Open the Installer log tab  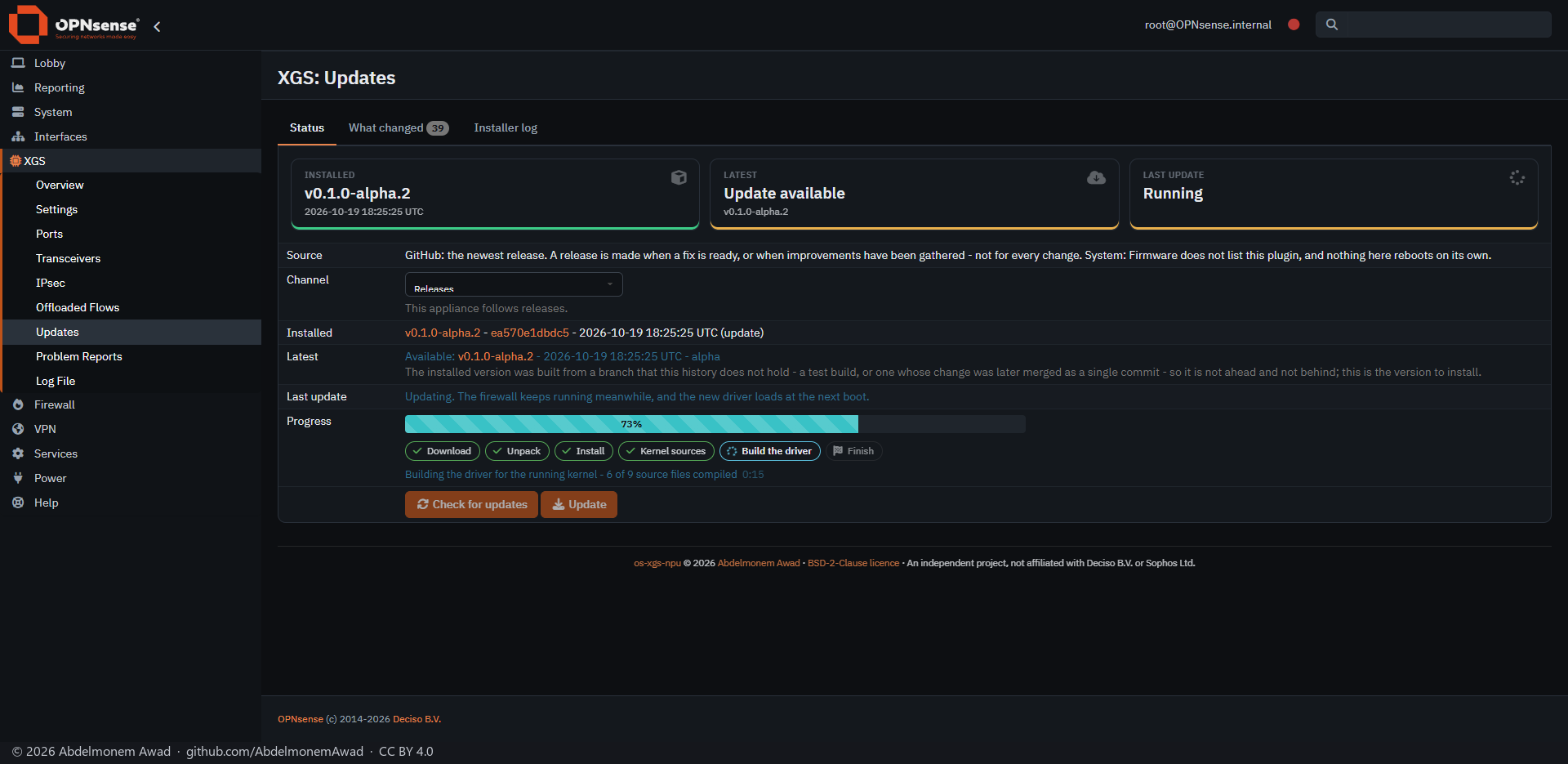[506, 127]
